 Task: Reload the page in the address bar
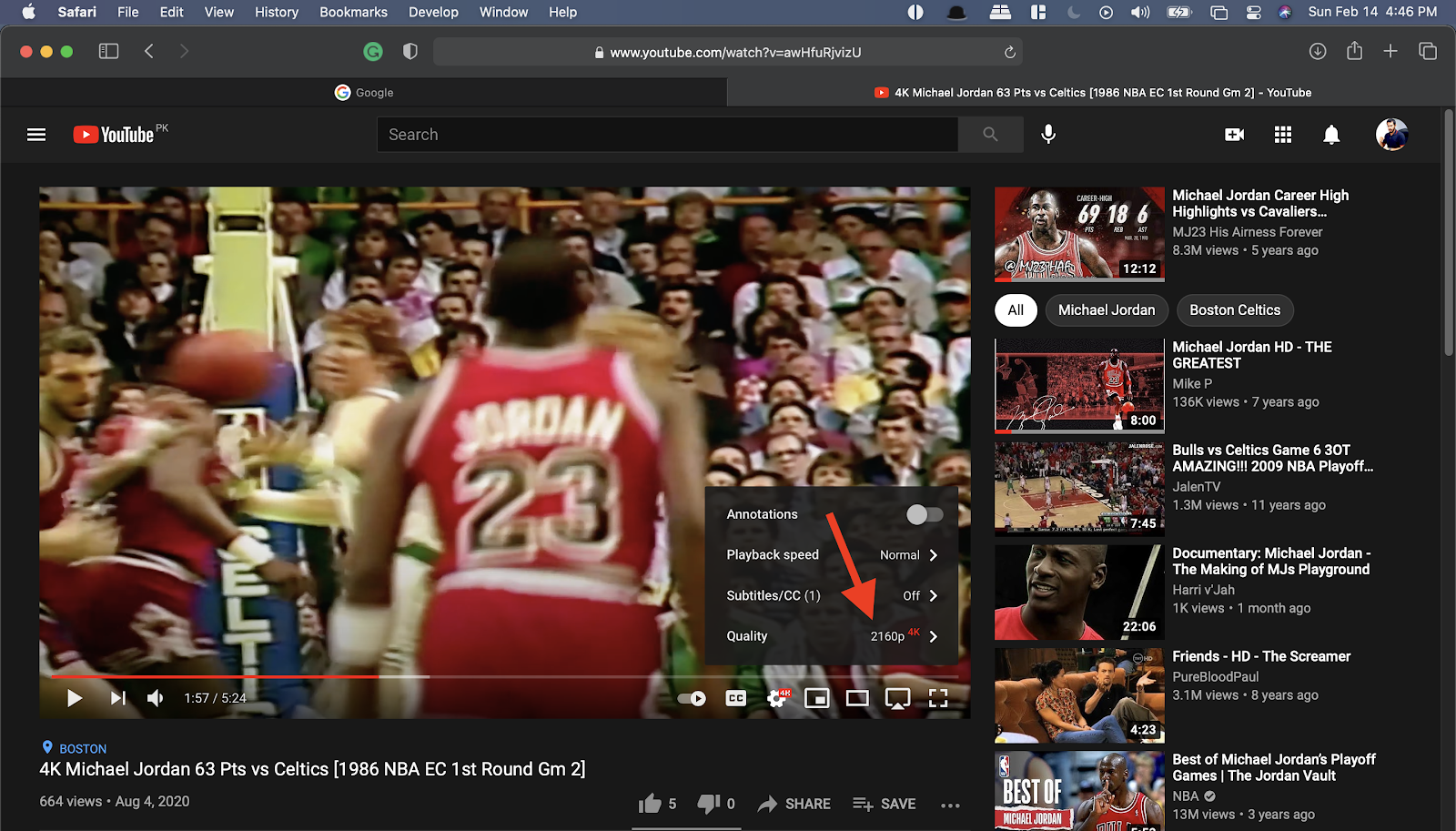[1009, 53]
